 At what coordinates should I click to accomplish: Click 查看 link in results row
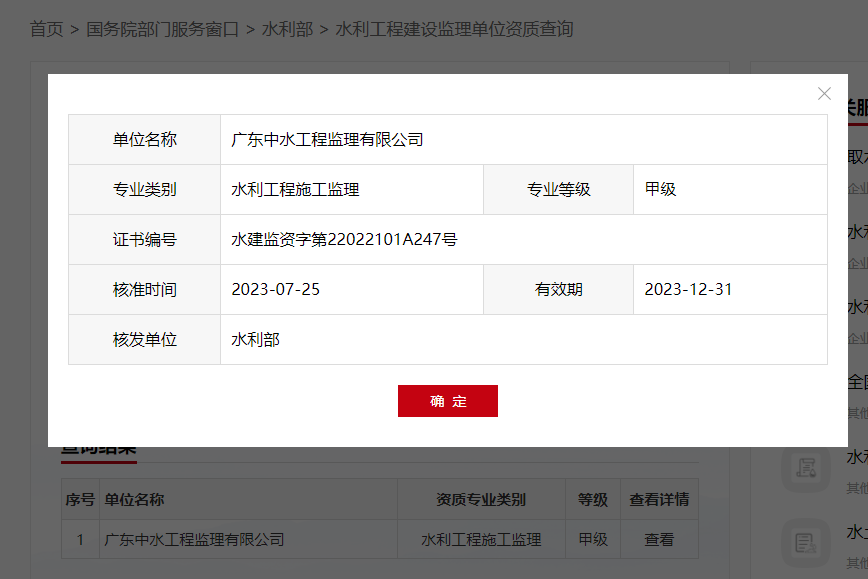pos(659,539)
